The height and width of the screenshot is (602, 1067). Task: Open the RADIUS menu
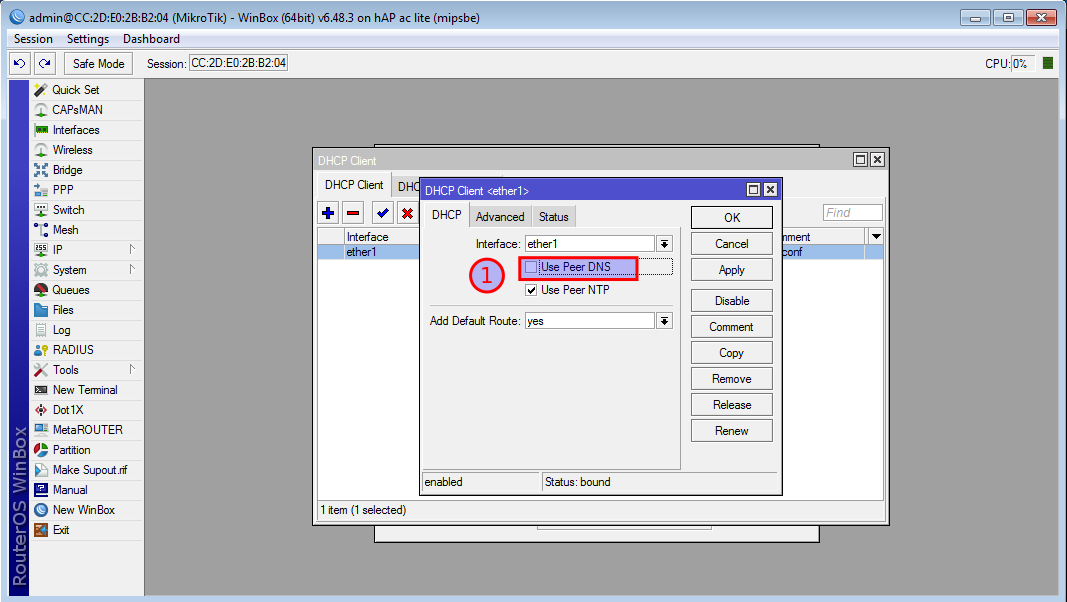(73, 350)
